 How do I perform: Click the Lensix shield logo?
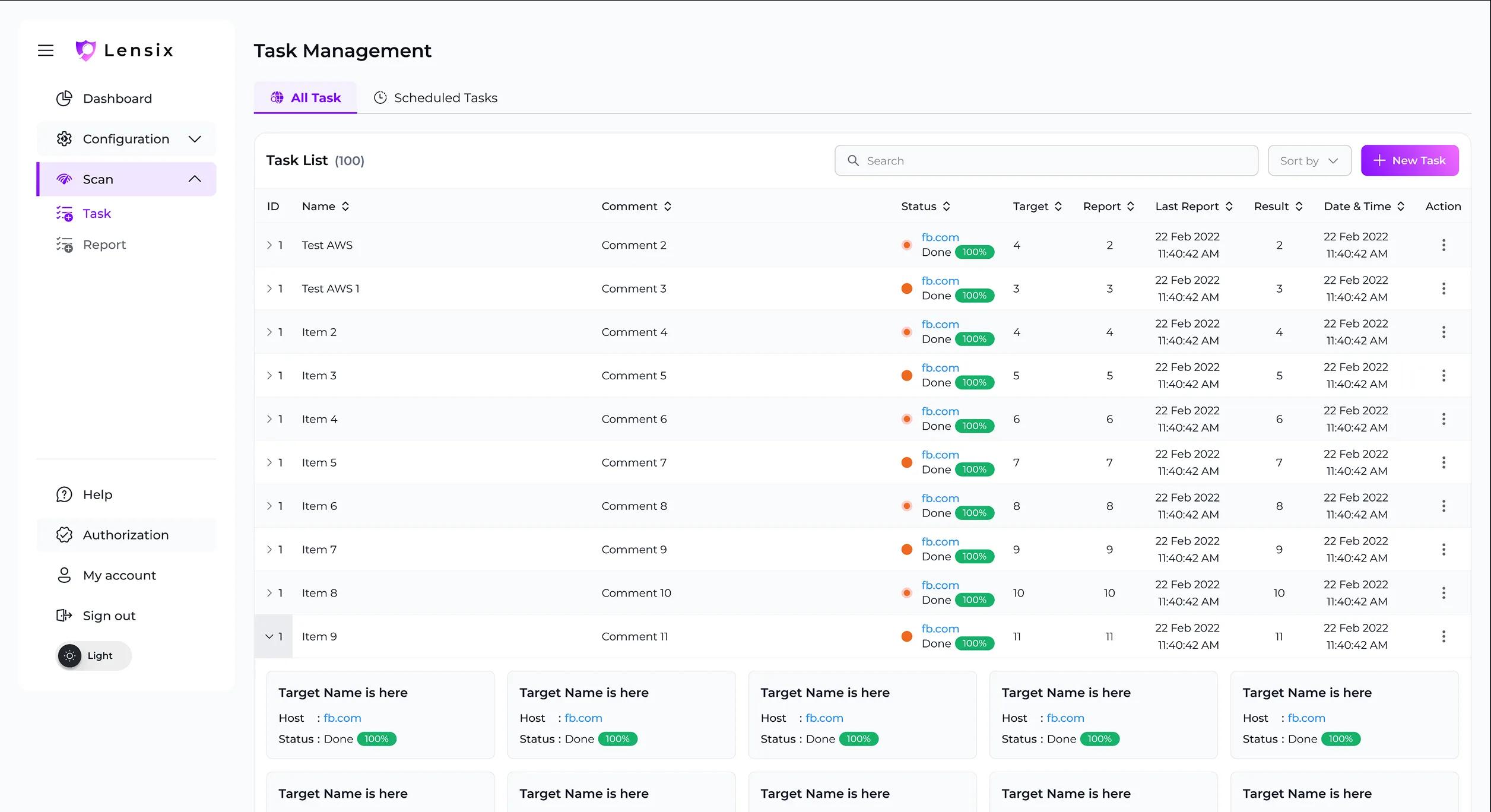[85, 50]
